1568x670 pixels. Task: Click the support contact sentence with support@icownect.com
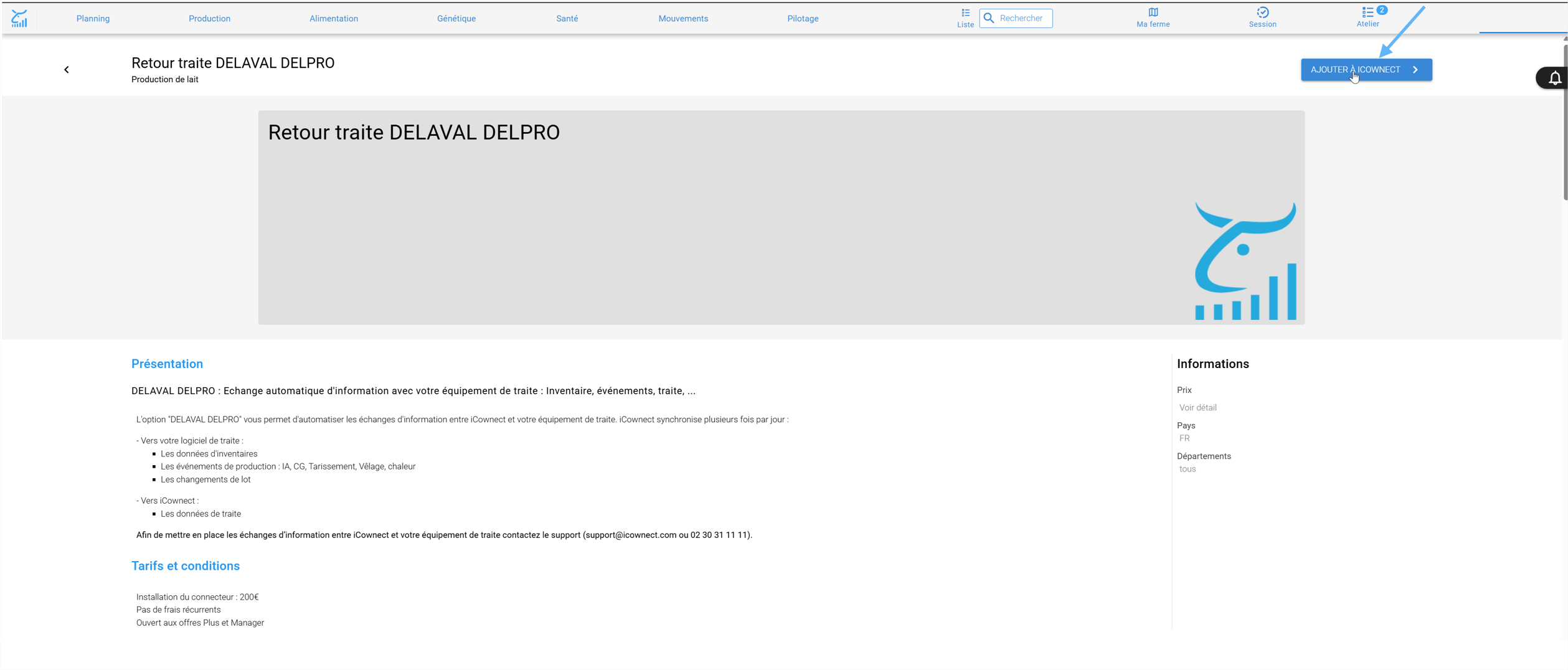(x=444, y=535)
